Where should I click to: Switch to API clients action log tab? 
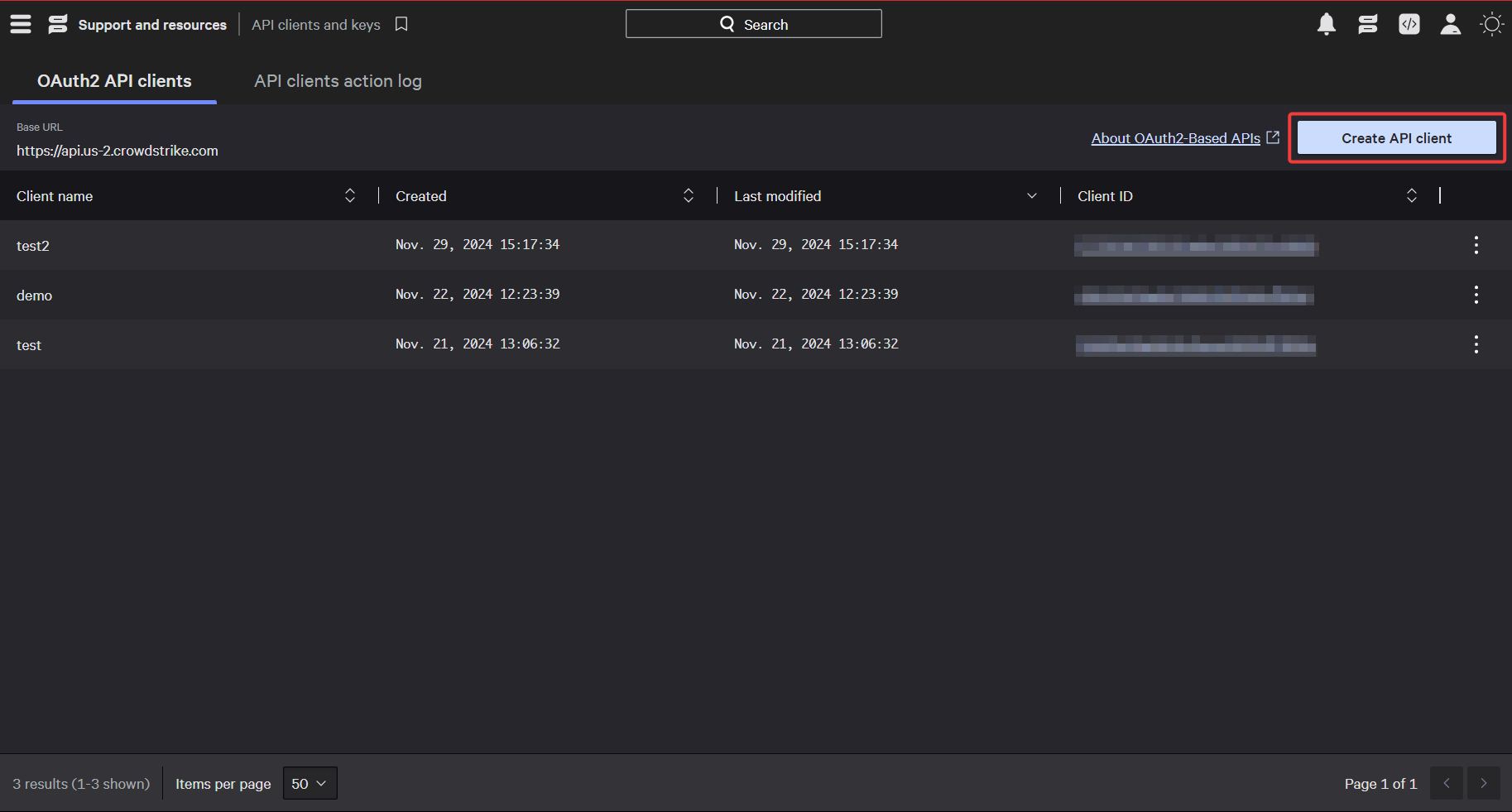point(338,81)
